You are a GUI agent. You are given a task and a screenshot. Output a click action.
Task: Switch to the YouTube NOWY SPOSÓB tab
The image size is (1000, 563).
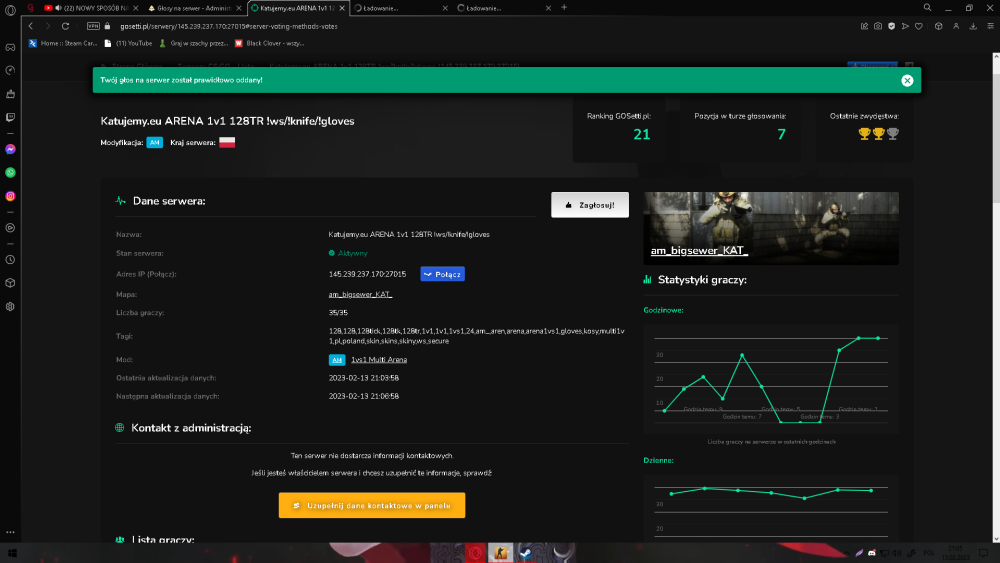click(x=91, y=8)
